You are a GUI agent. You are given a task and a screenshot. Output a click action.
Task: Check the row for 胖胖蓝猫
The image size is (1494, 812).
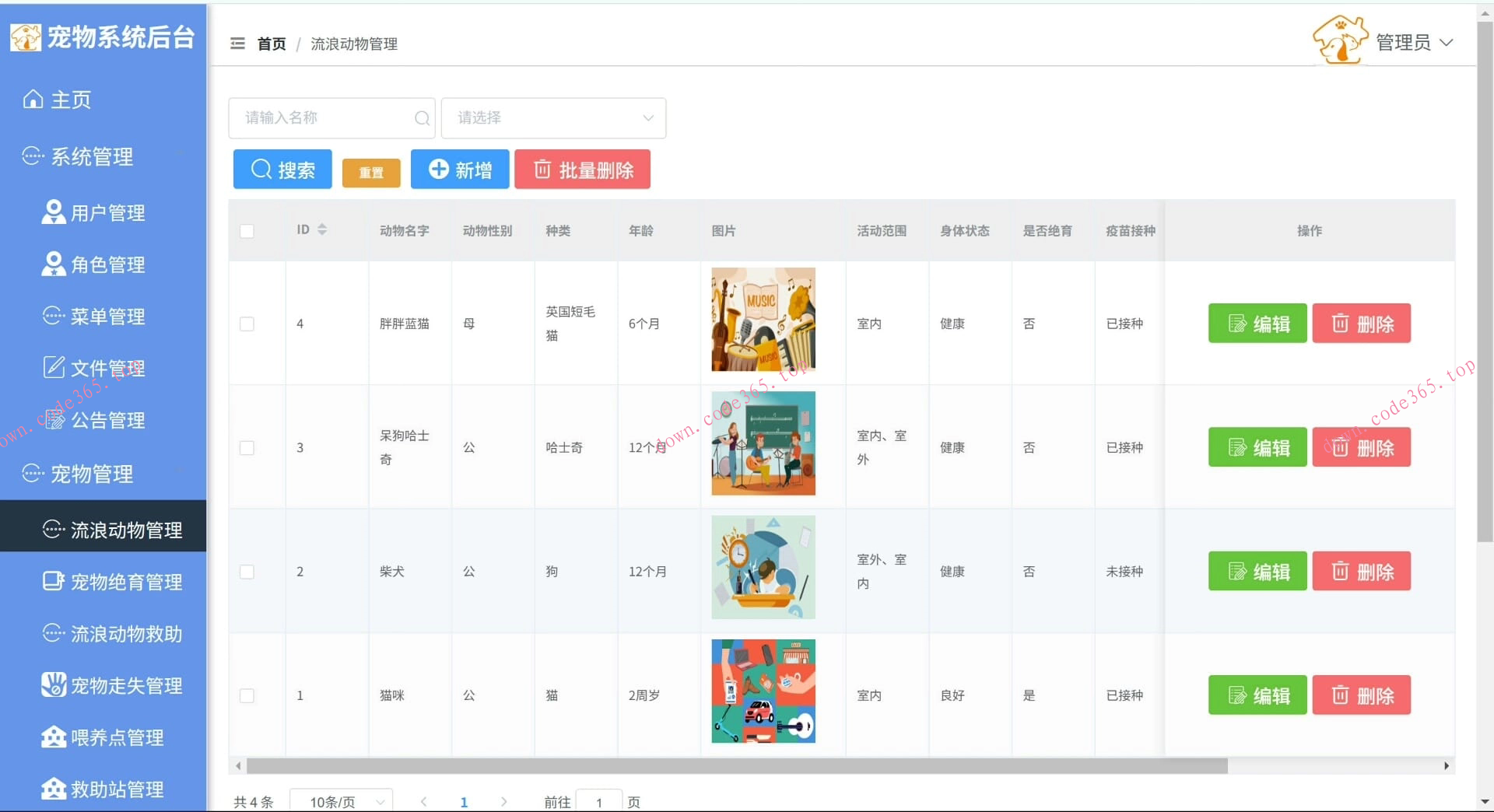pos(247,324)
